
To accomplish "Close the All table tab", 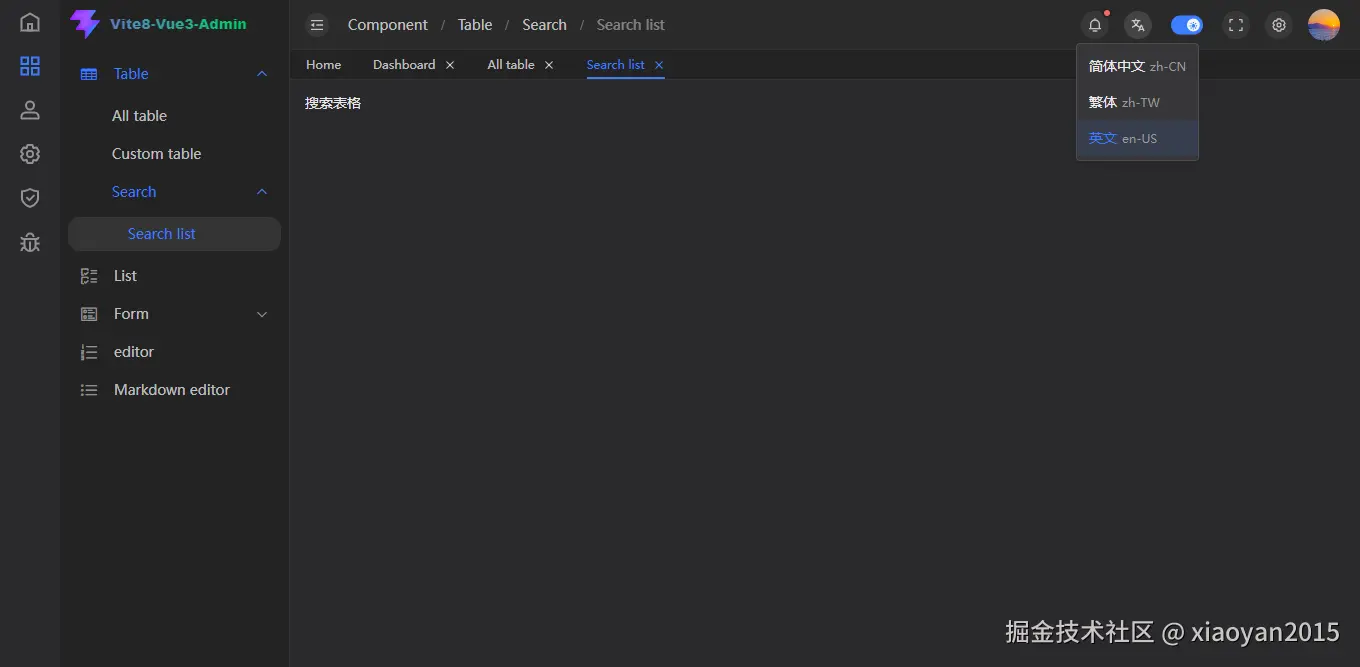I will click(x=549, y=65).
